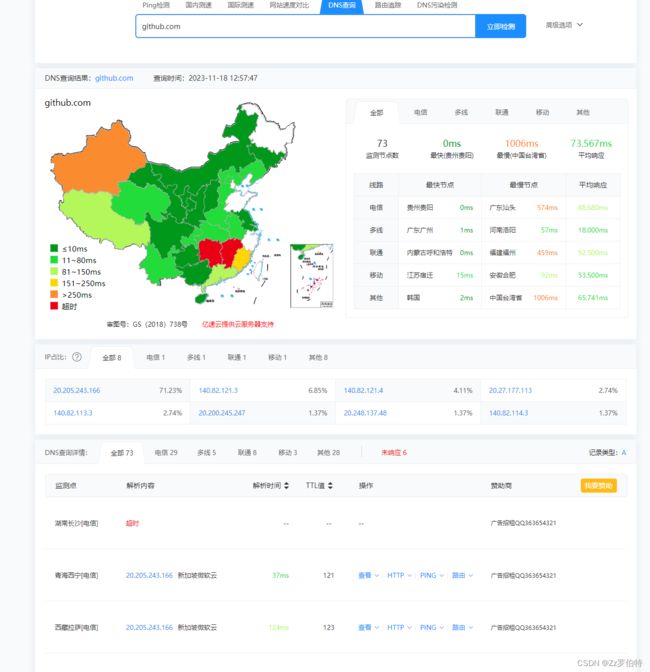Screen dimensions: 650x672
Task: Open IP 20.200.245.247 link
Action: click(x=222, y=413)
